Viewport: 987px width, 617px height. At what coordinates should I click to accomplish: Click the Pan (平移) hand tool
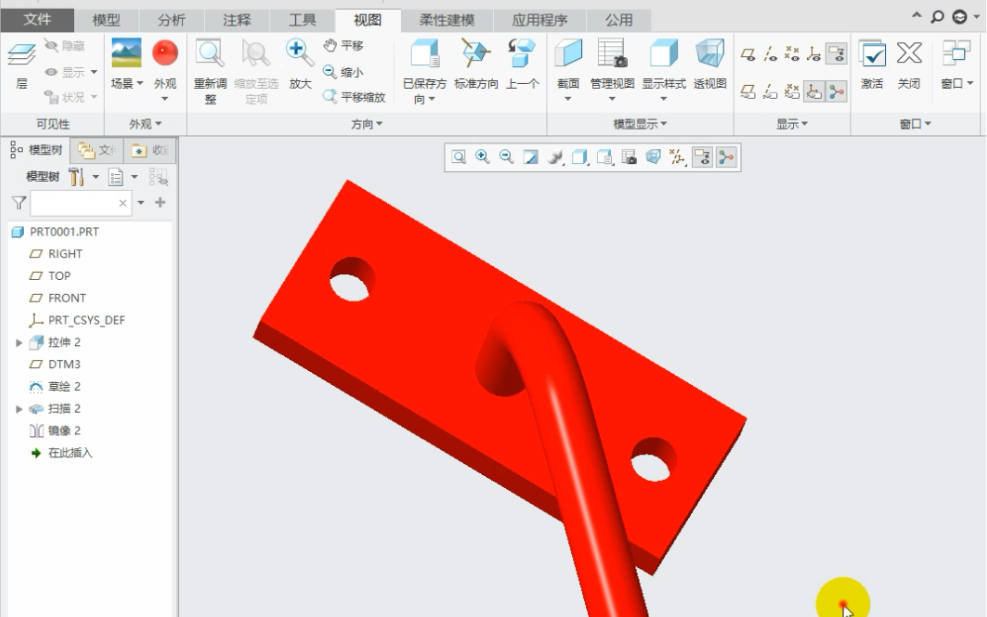[343, 46]
